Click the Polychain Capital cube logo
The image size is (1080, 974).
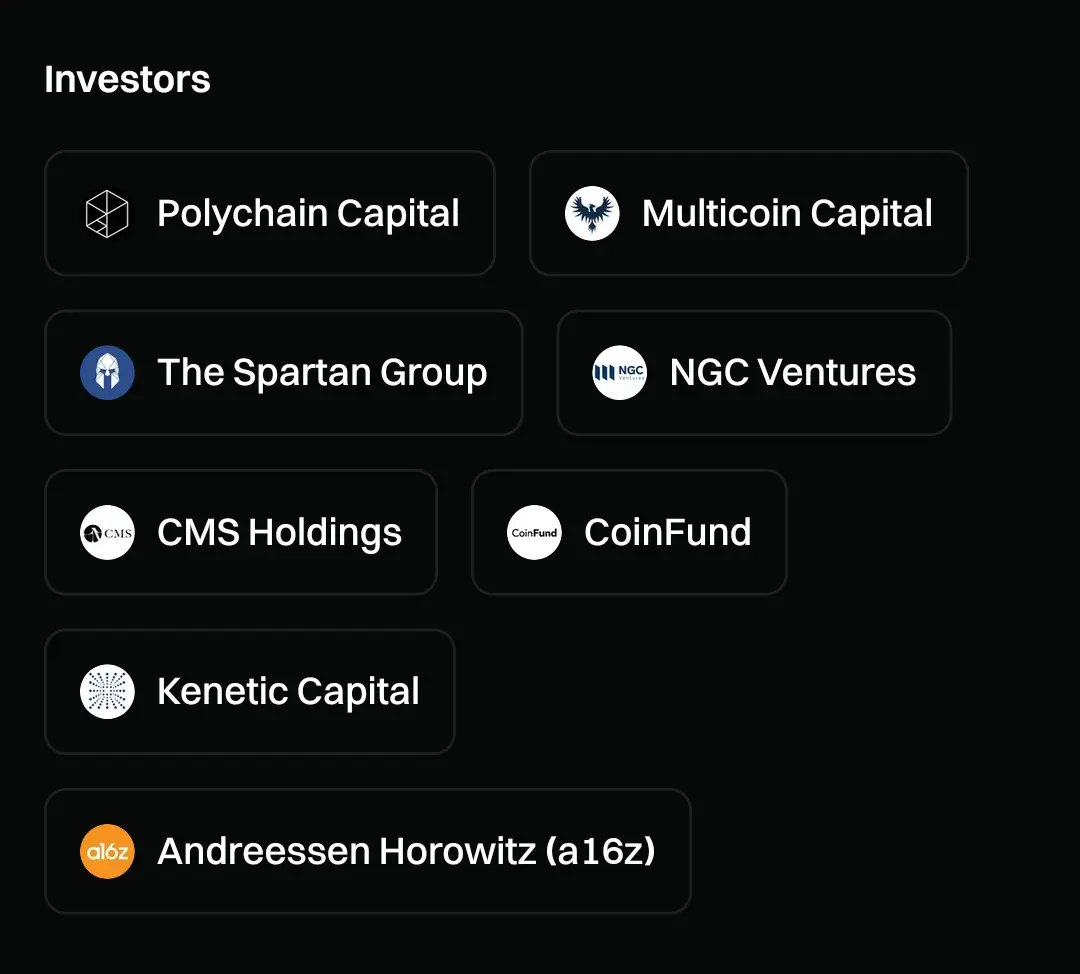pyautogui.click(x=107, y=214)
